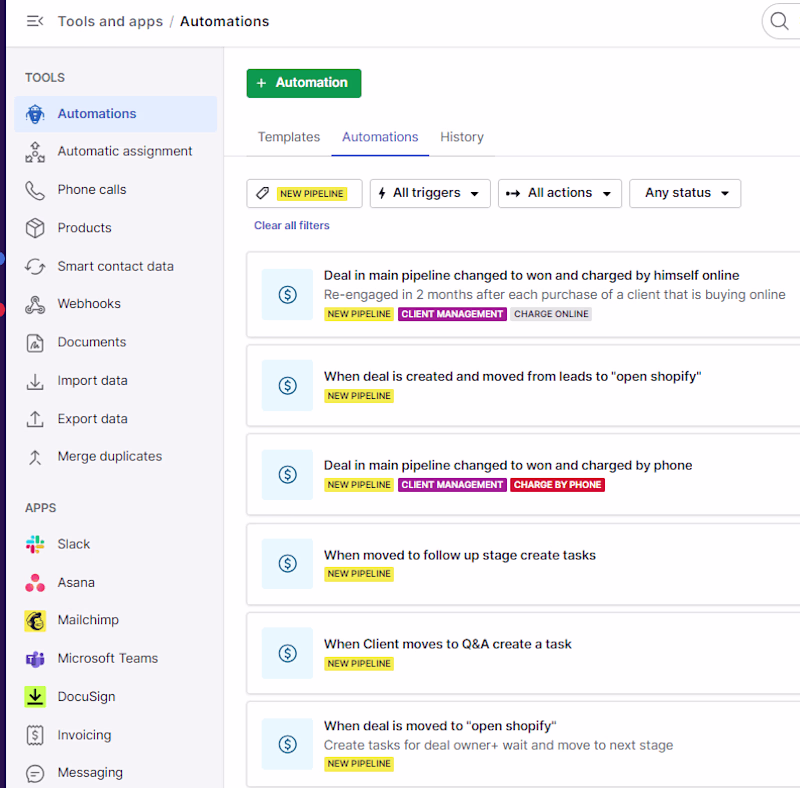Image resolution: width=800 pixels, height=788 pixels.
Task: Click 'Re-engaged in 2 months' description text
Action: [x=555, y=294]
